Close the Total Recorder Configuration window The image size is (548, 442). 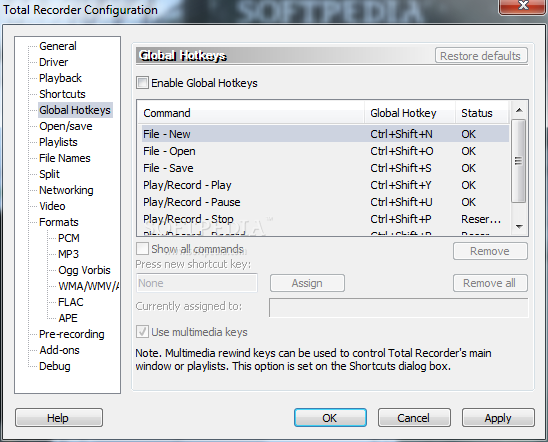[x=523, y=6]
